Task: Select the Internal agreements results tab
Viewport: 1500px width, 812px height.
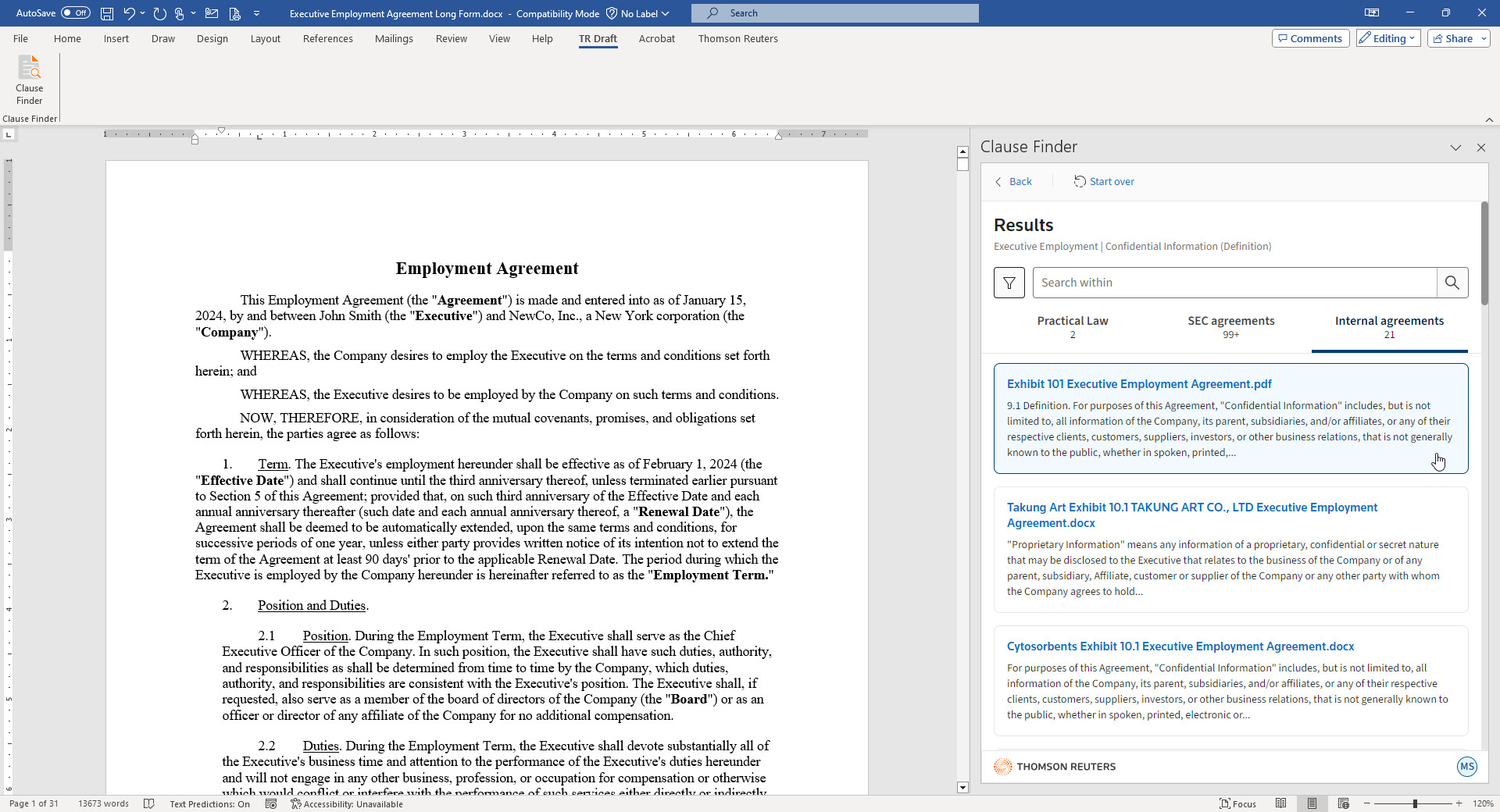Action: [1389, 327]
